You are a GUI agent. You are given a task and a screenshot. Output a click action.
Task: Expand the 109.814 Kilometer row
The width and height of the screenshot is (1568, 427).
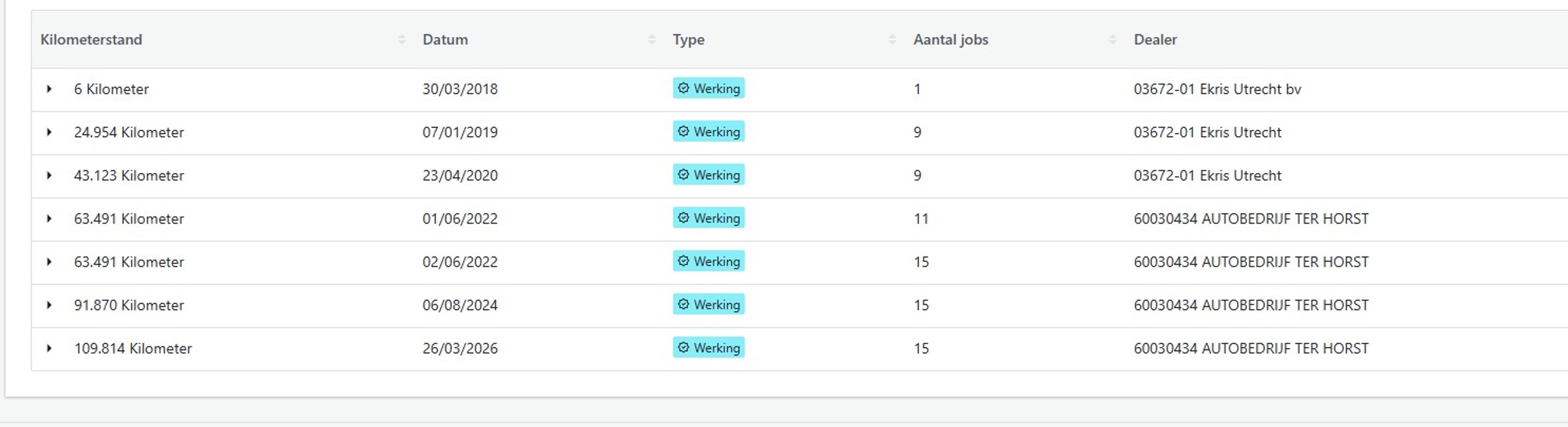pos(49,348)
